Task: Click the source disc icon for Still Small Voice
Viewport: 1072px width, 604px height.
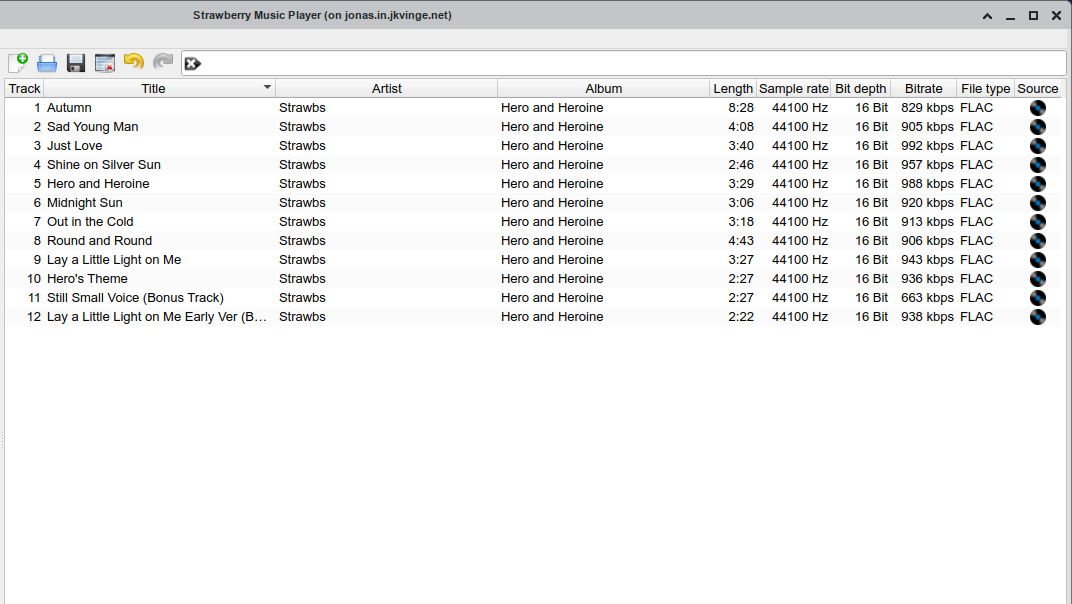Action: tap(1038, 298)
